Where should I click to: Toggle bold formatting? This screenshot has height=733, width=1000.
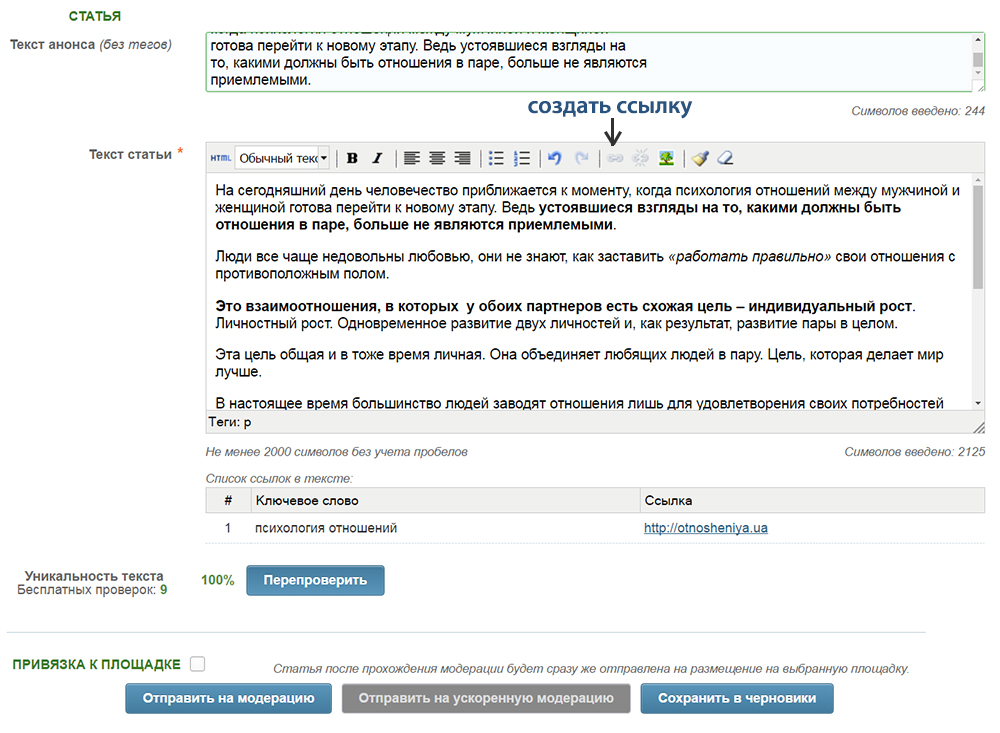coord(352,158)
